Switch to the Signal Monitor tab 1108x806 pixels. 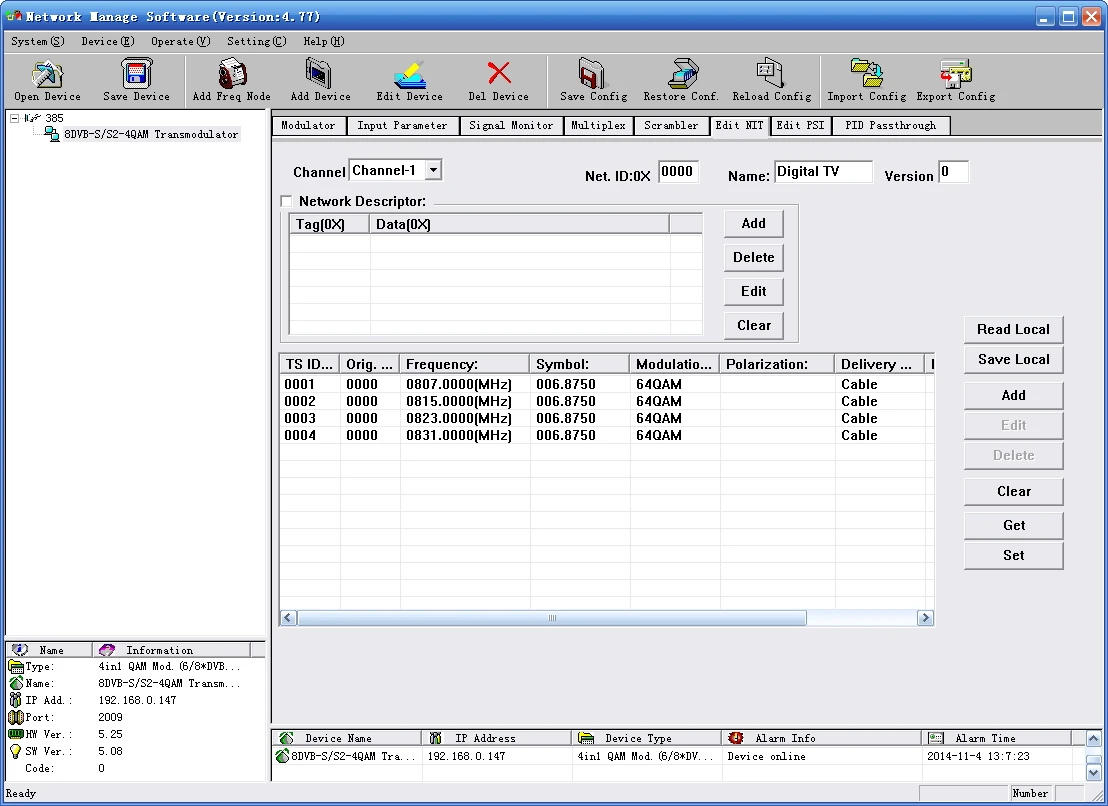pos(511,126)
